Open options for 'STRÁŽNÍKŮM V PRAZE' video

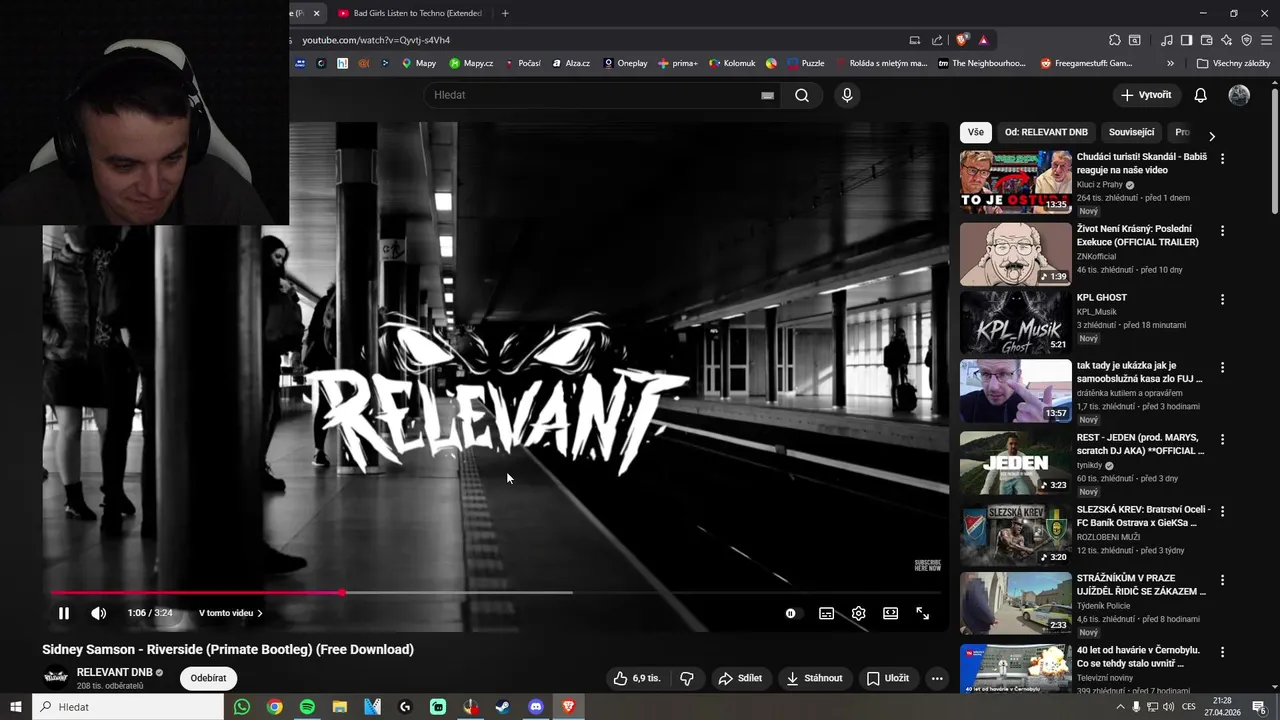[1222, 580]
